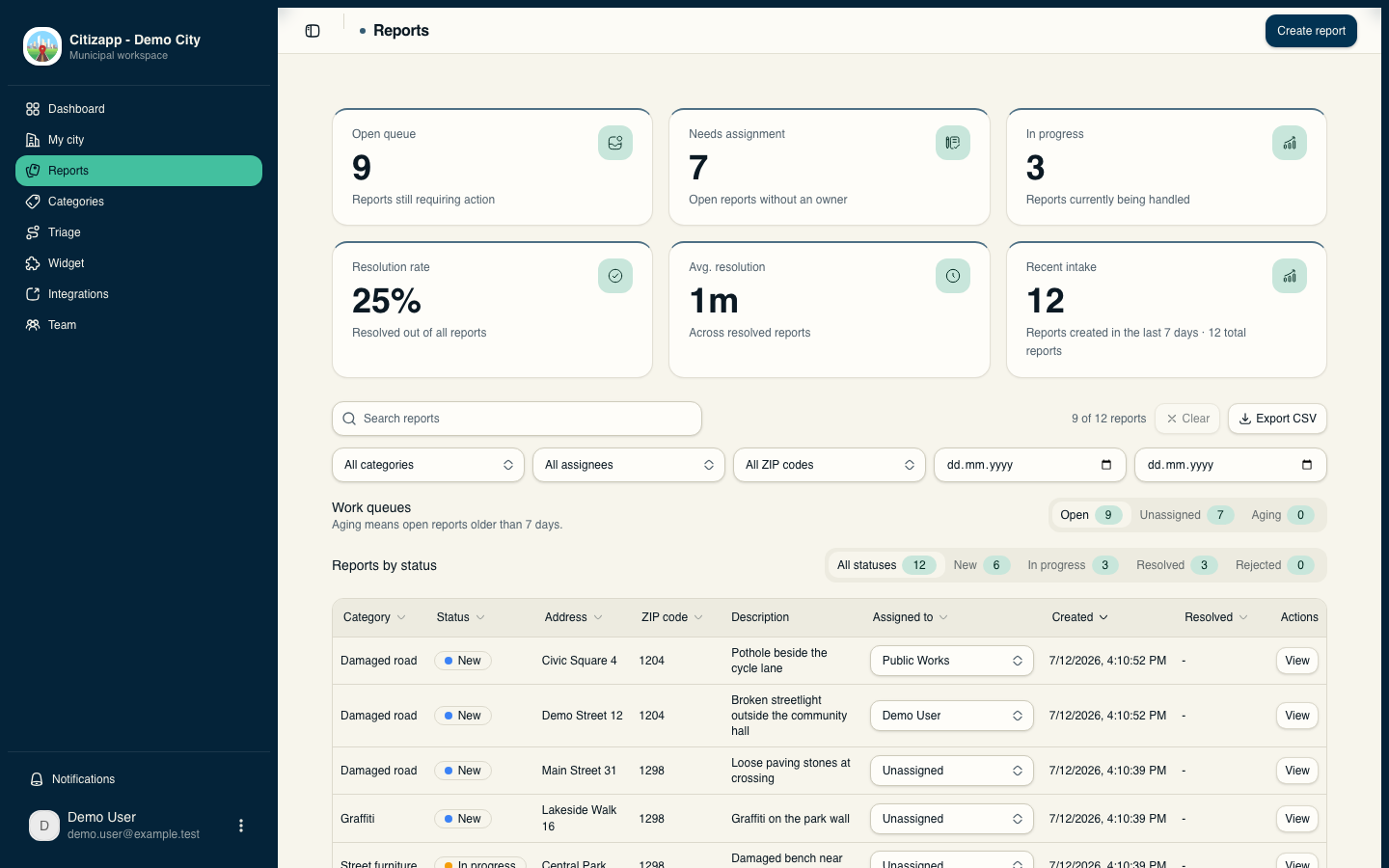Click the Dashboard grid icon
This screenshot has height=868, width=1389.
point(33,109)
